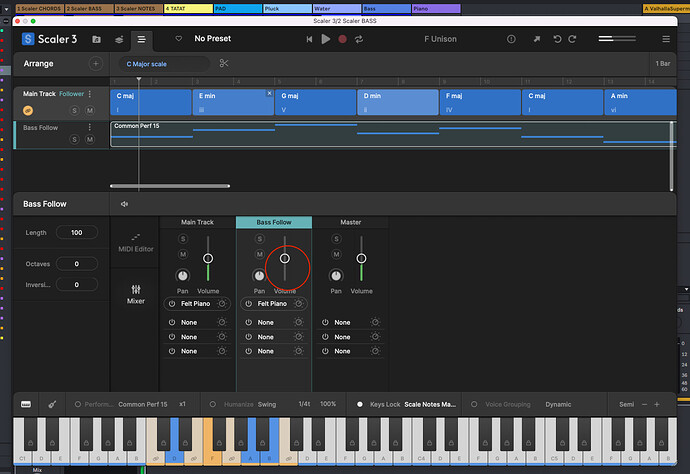This screenshot has width=690, height=474.
Task: Adjust the Main Track volume fader
Action: pos(208,258)
